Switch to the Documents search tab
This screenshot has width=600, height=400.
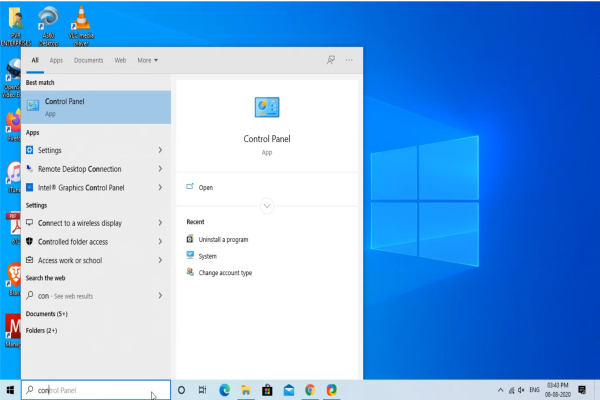click(x=88, y=60)
